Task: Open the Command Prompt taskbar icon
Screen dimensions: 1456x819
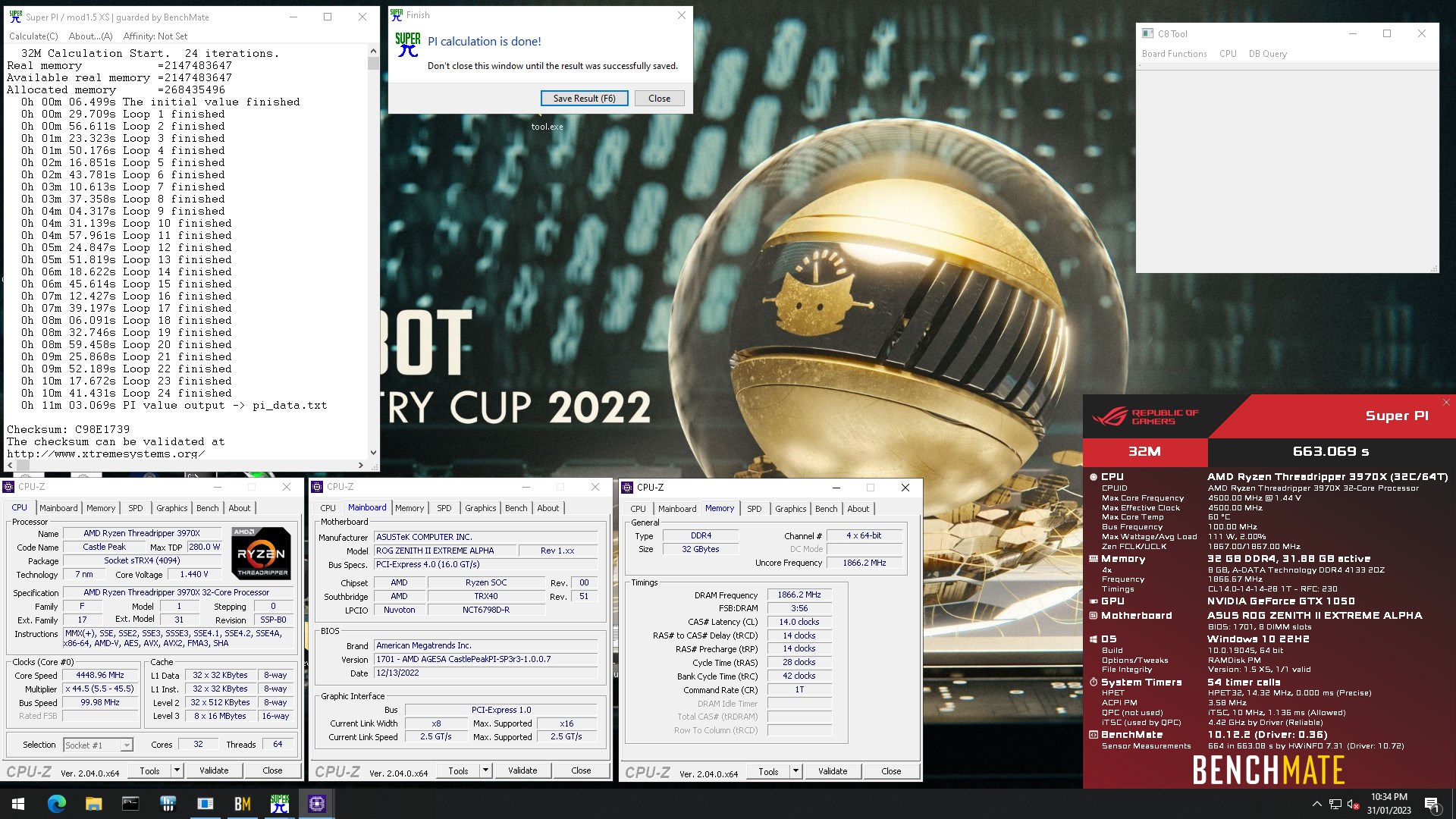Action: point(130,804)
